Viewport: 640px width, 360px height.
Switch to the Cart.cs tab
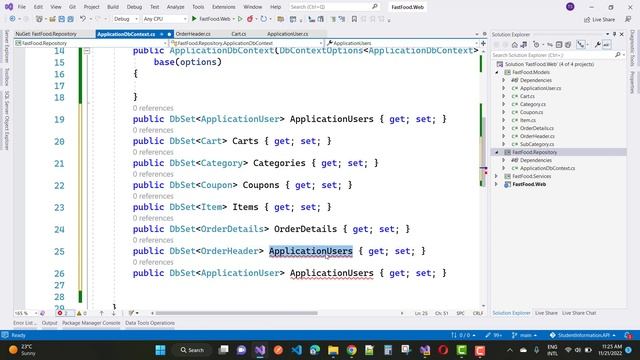pos(239,34)
